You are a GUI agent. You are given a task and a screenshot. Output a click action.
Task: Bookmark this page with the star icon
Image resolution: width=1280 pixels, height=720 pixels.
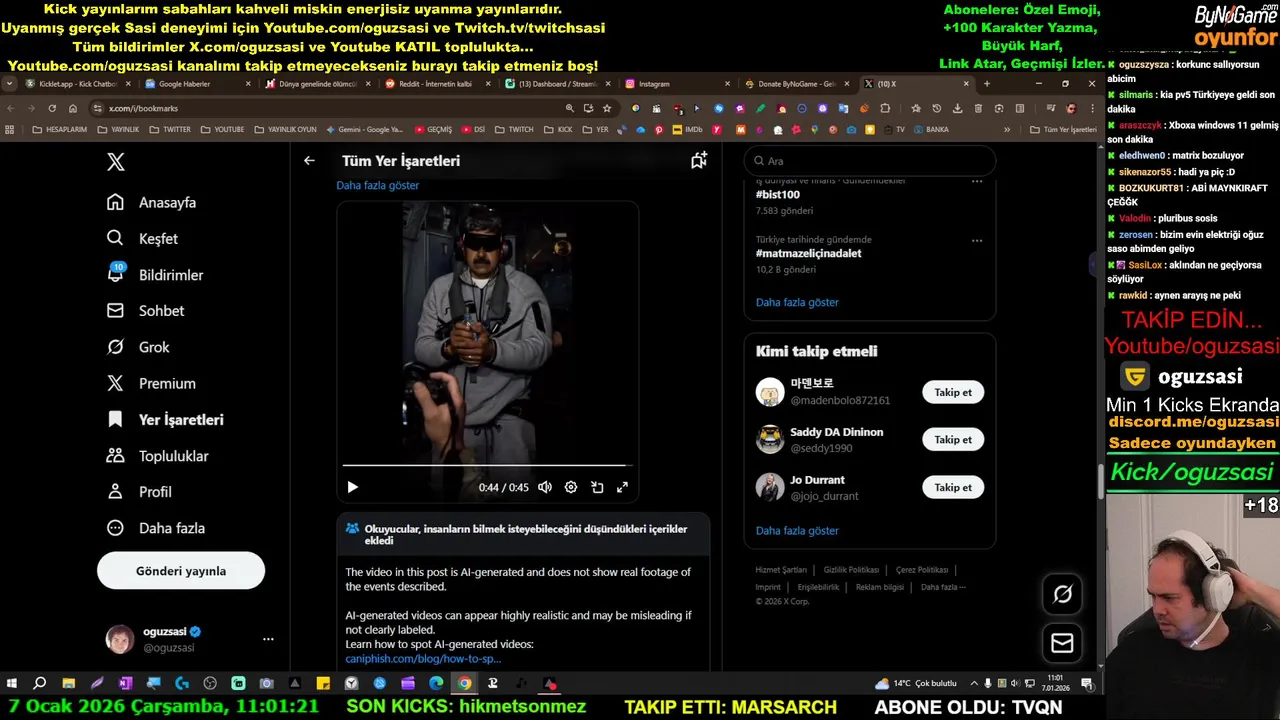coord(606,108)
